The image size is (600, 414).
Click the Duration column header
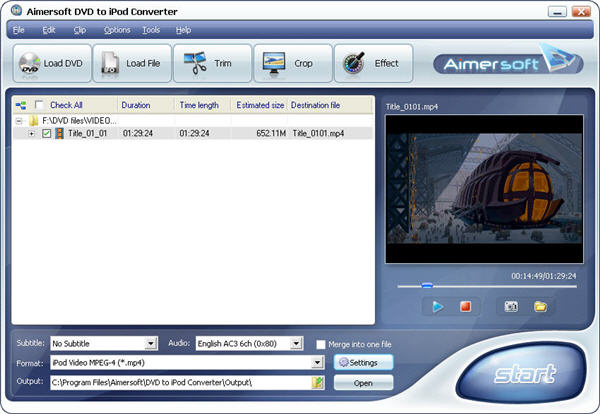click(146, 105)
